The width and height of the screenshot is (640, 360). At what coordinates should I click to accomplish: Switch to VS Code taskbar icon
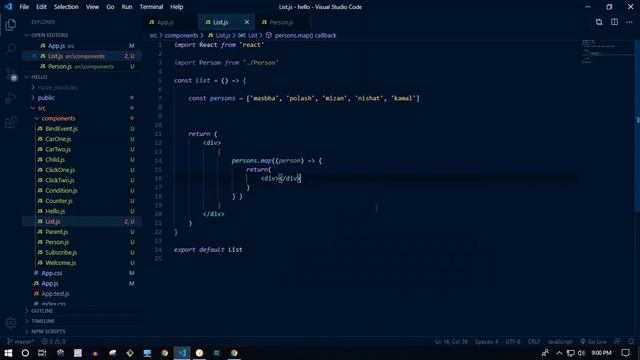pyautogui.click(x=182, y=353)
